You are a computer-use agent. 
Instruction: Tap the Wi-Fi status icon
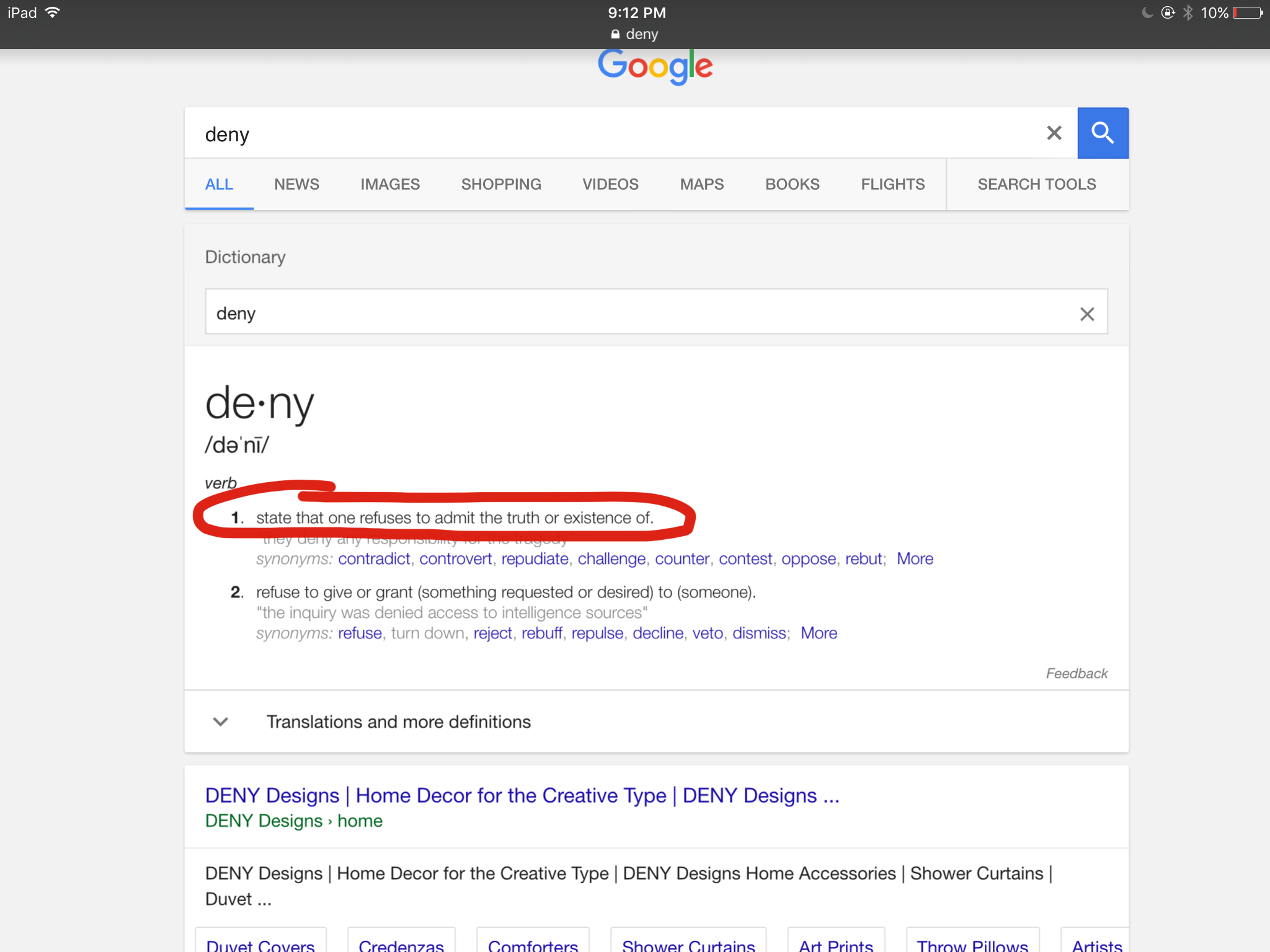pyautogui.click(x=53, y=12)
